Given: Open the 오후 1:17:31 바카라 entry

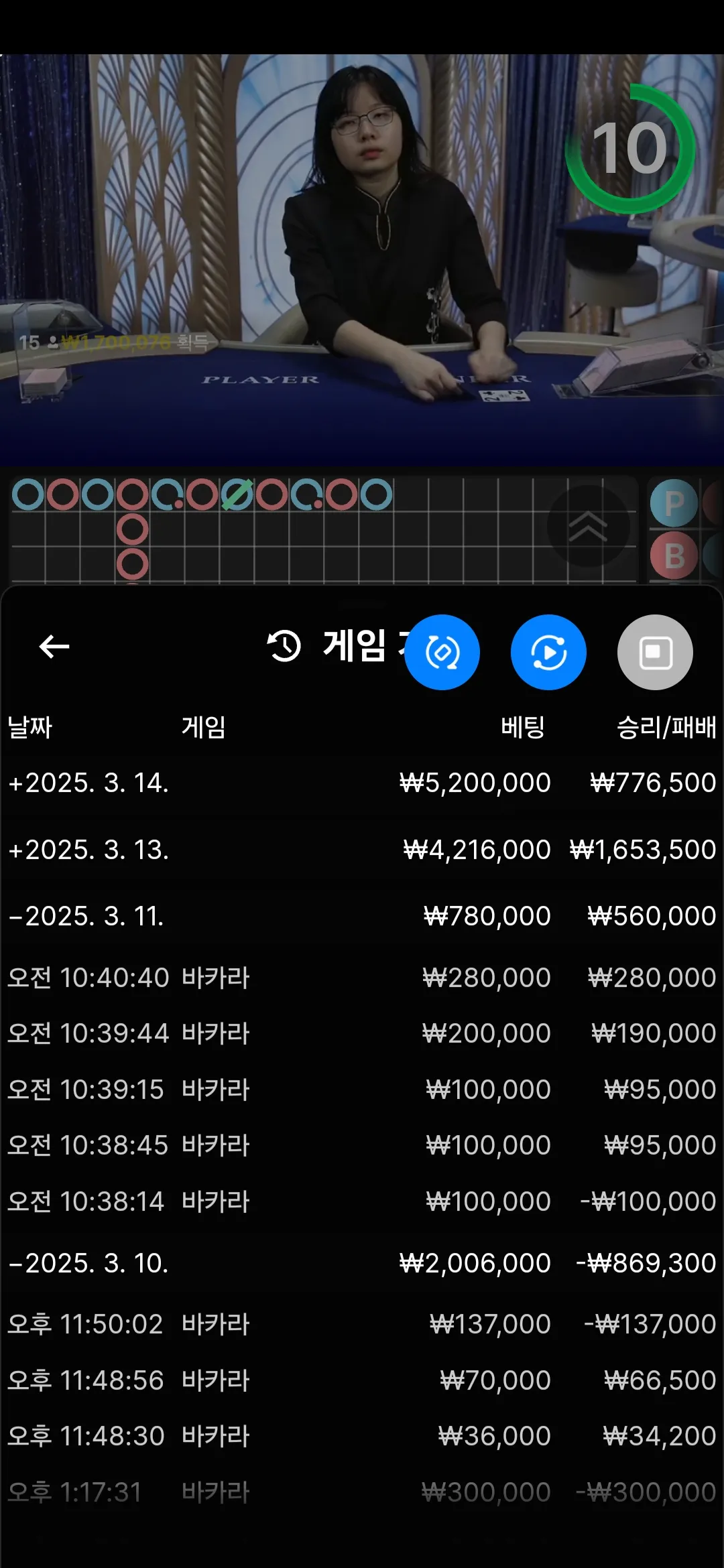Looking at the screenshot, I should tap(362, 1492).
